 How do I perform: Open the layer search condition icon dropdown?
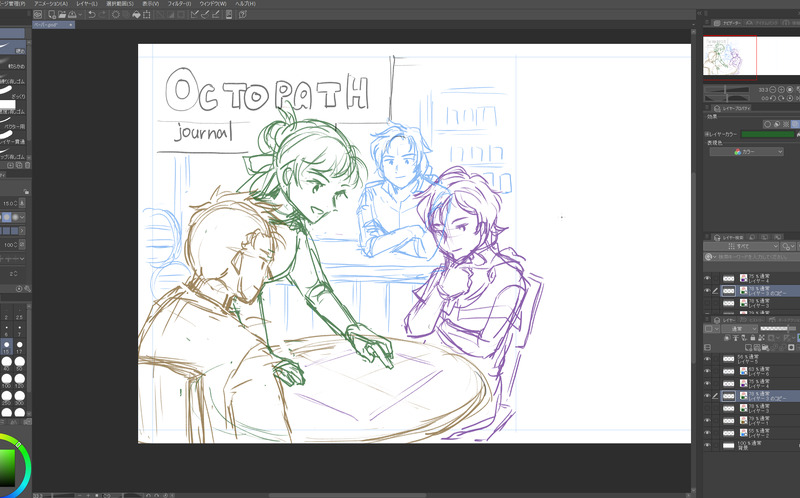click(x=789, y=246)
